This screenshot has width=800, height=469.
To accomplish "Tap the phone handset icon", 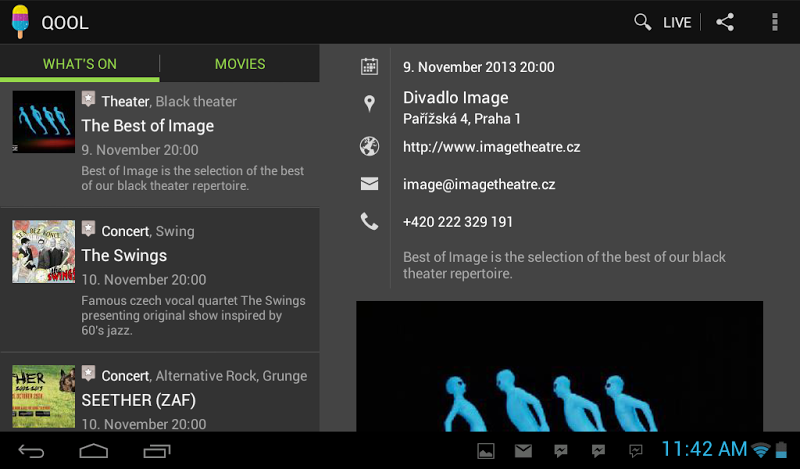I will pyautogui.click(x=369, y=221).
